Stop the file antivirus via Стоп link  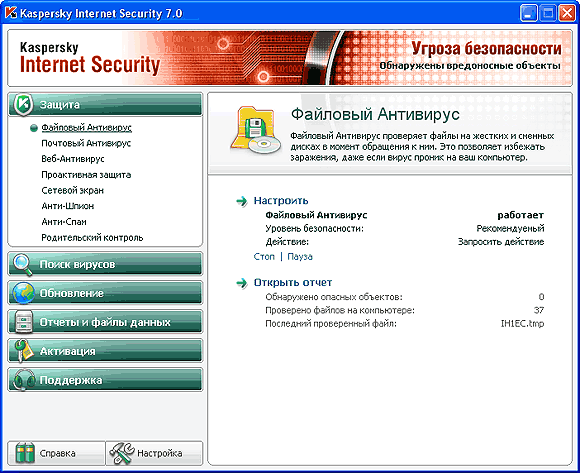coord(264,257)
